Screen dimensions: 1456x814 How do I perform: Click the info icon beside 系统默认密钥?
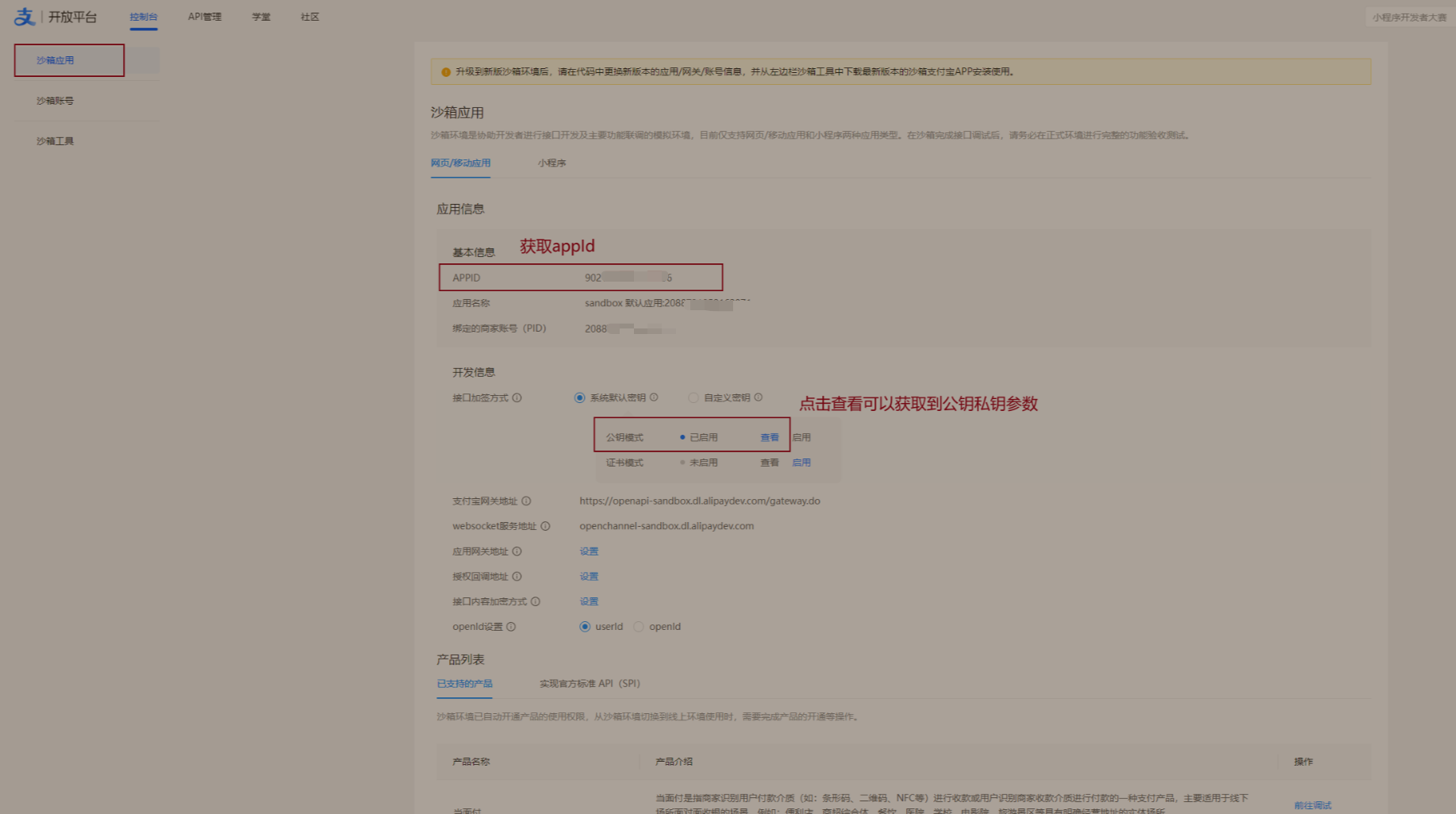pyautogui.click(x=654, y=397)
